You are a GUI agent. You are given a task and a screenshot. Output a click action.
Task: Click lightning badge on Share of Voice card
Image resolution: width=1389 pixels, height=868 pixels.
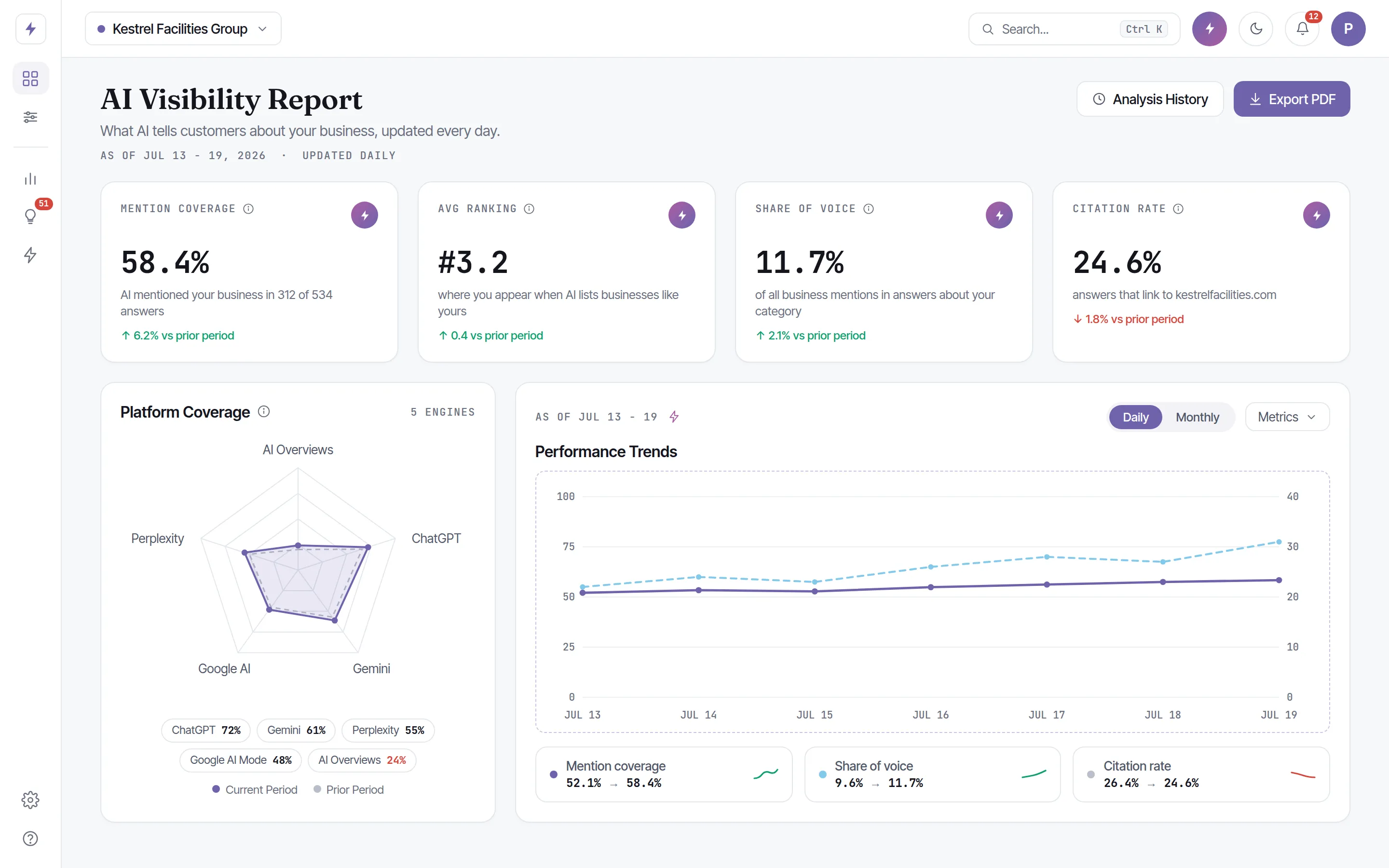pyautogui.click(x=999, y=215)
